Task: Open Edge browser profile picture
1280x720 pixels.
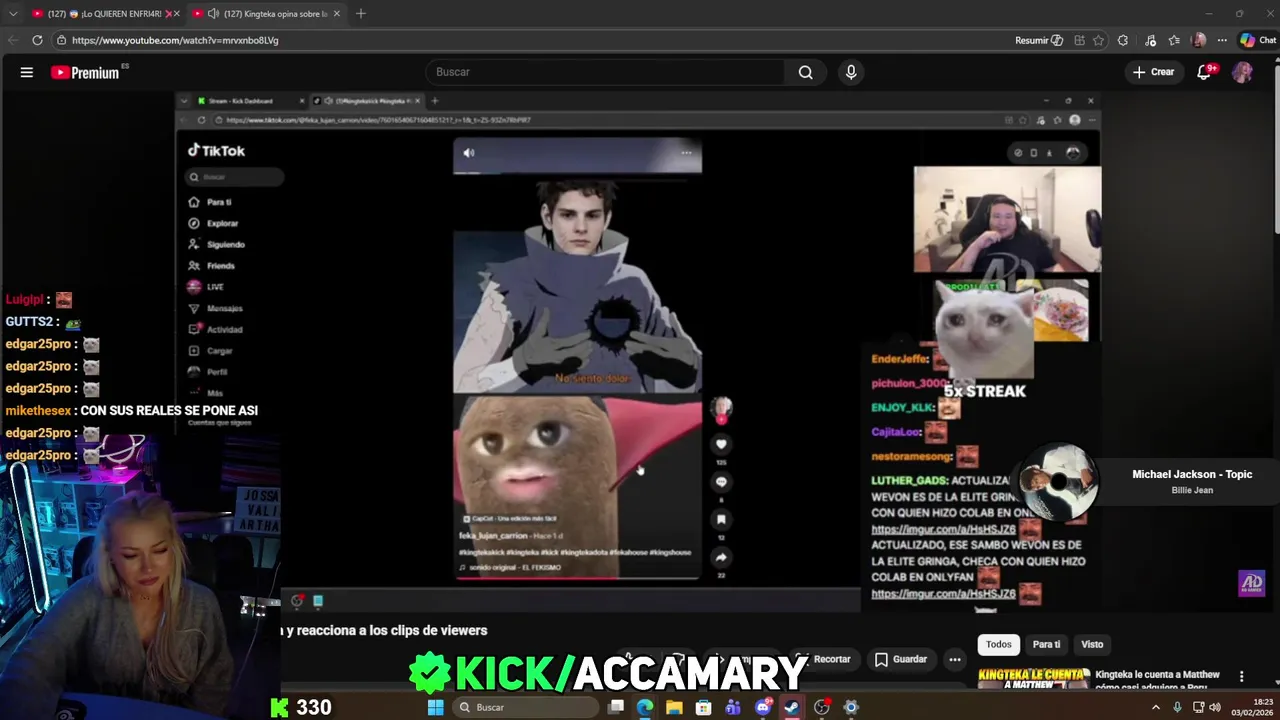Action: click(1199, 40)
